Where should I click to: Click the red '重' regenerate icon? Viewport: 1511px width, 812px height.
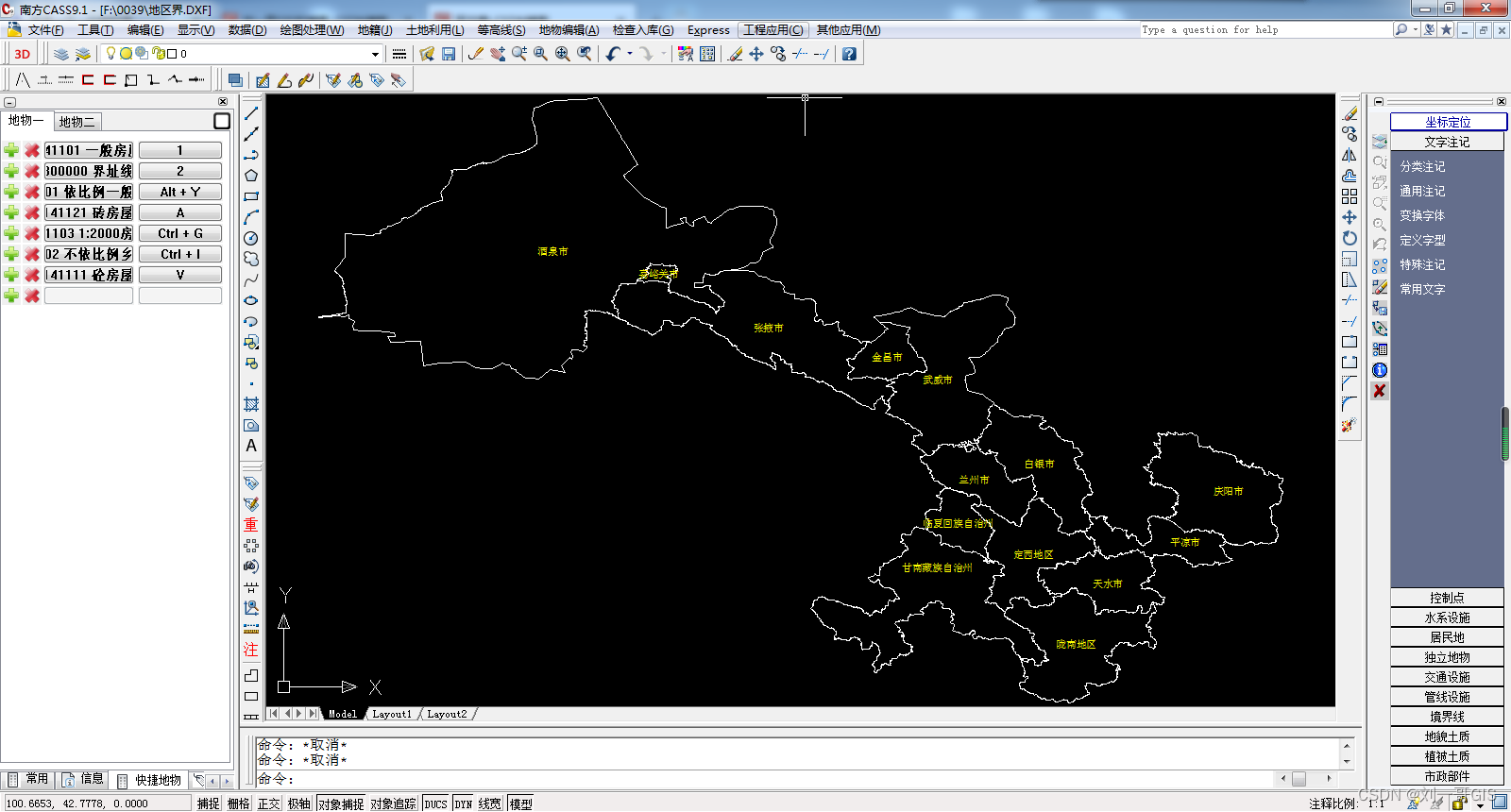(251, 525)
